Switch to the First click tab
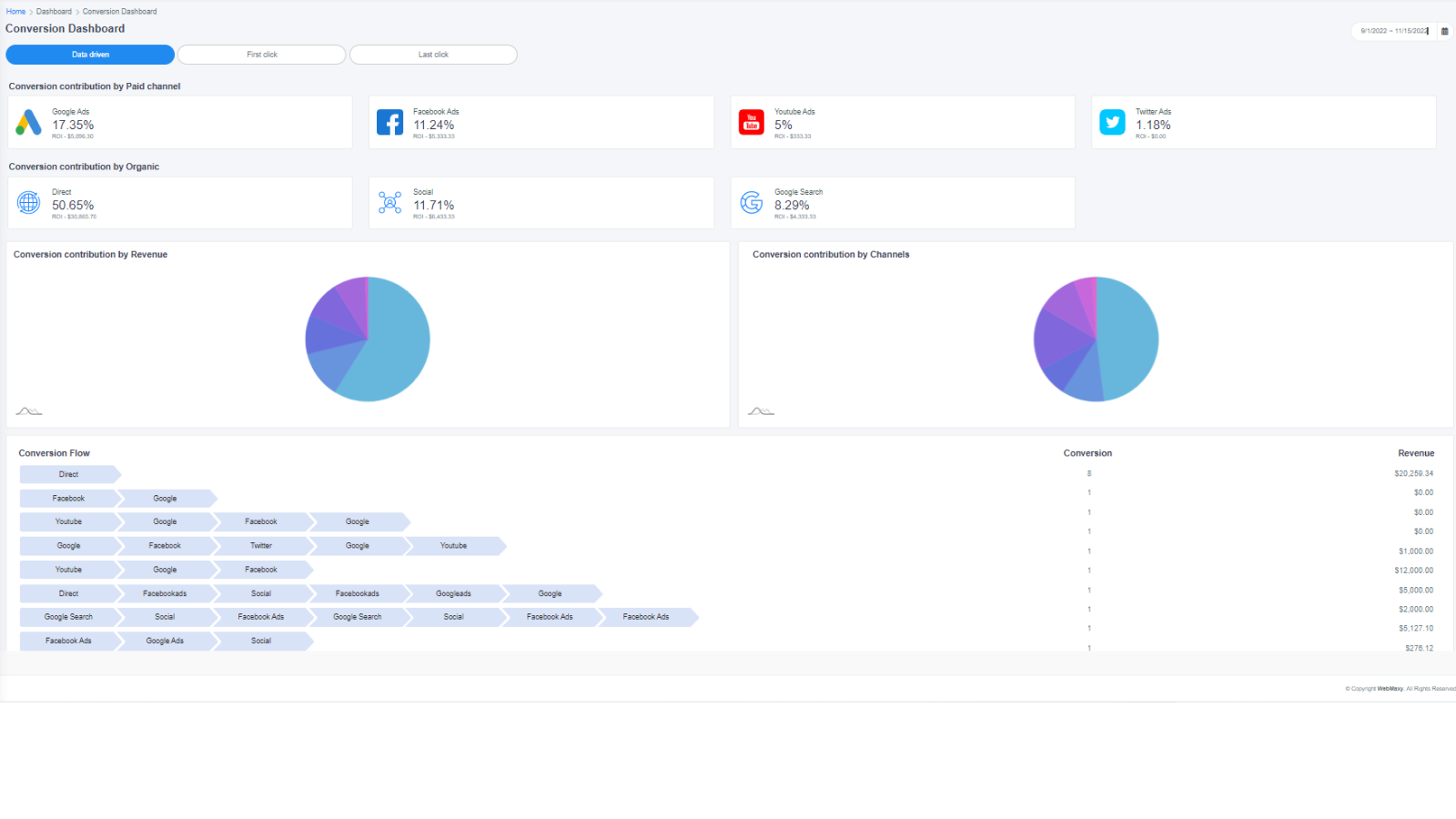 point(262,55)
